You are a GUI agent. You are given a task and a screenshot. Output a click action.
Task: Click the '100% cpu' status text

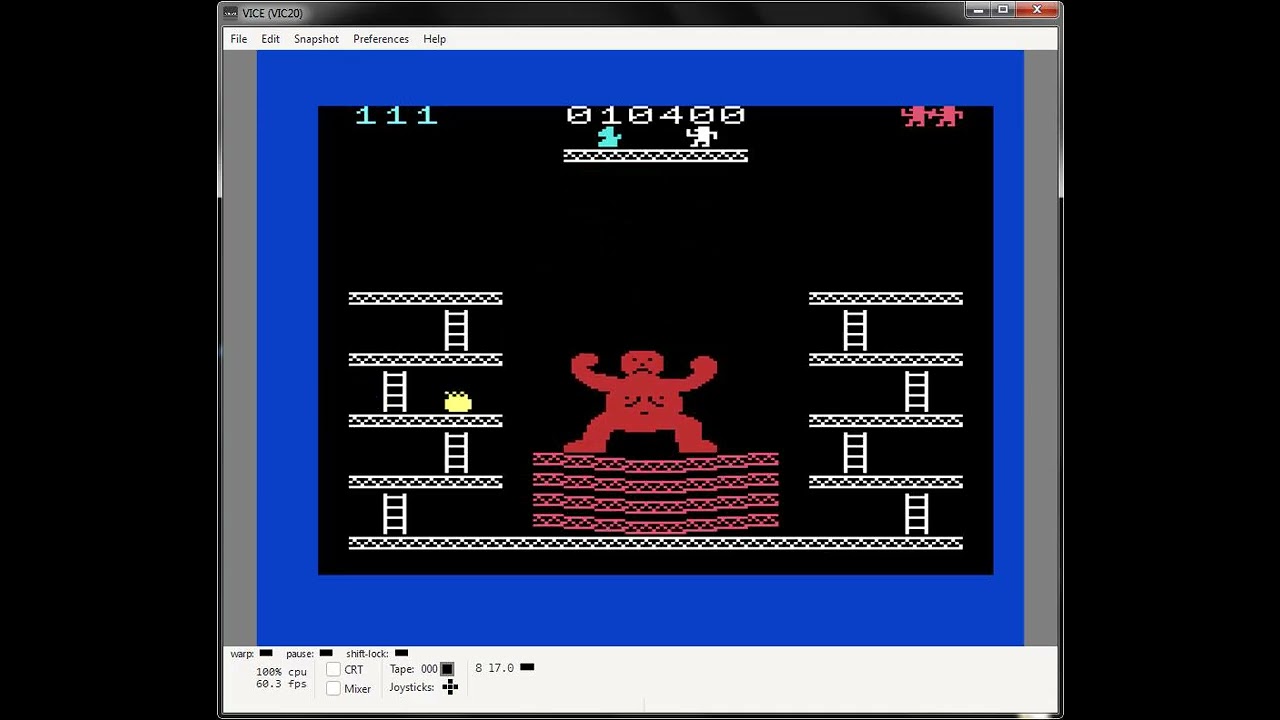click(281, 672)
